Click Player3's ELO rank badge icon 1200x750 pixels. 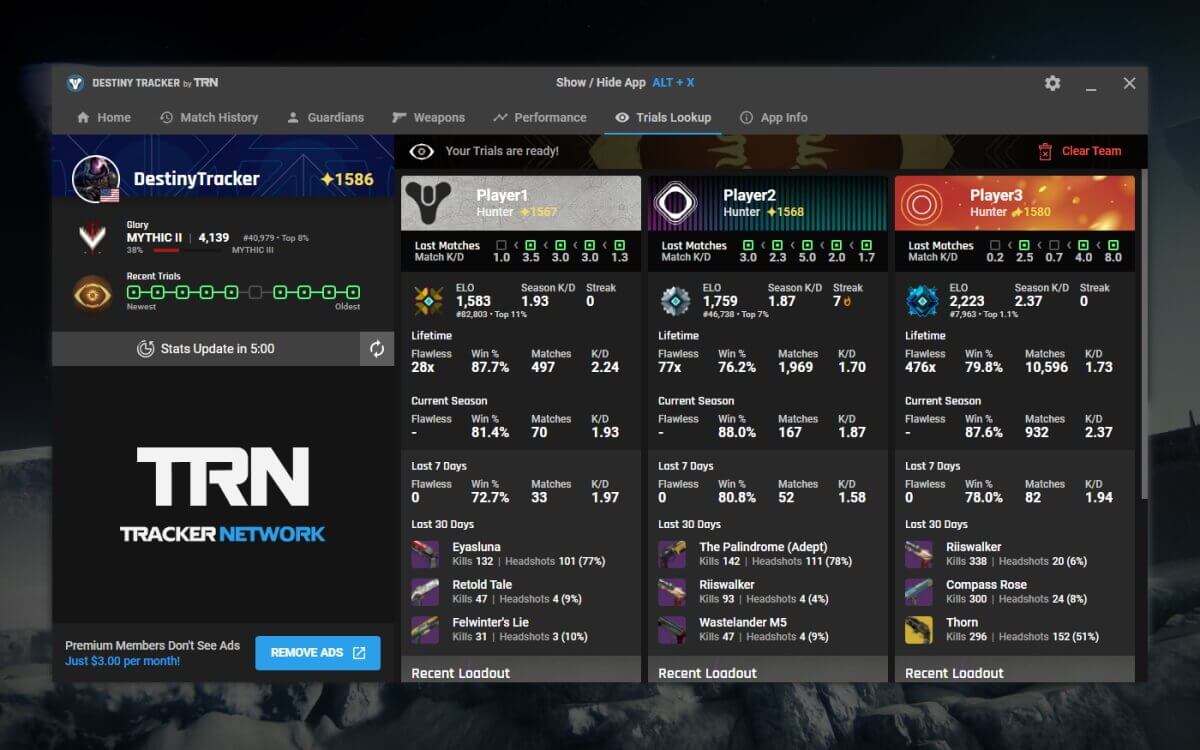922,301
